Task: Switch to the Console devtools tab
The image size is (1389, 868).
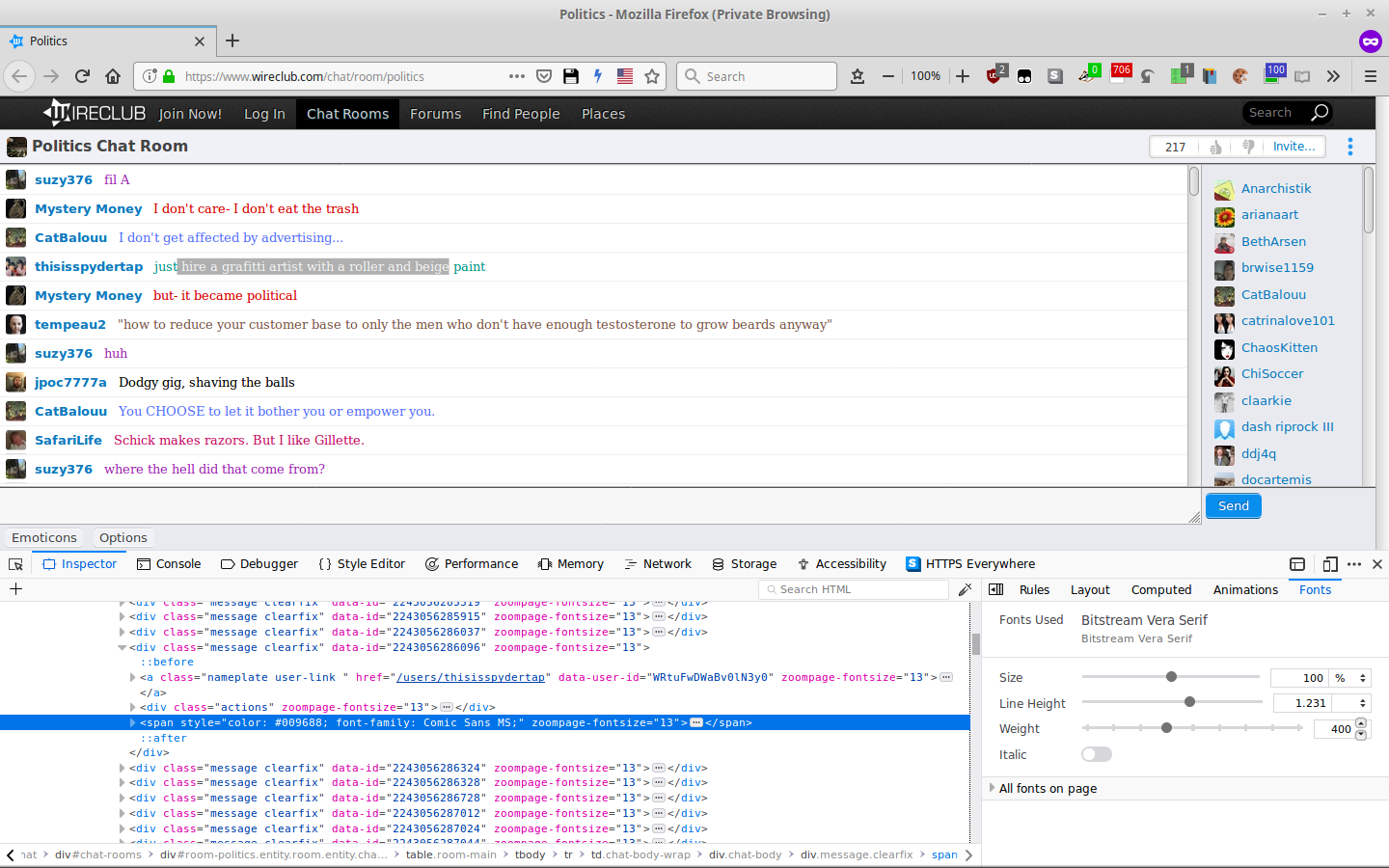Action: coord(169,564)
